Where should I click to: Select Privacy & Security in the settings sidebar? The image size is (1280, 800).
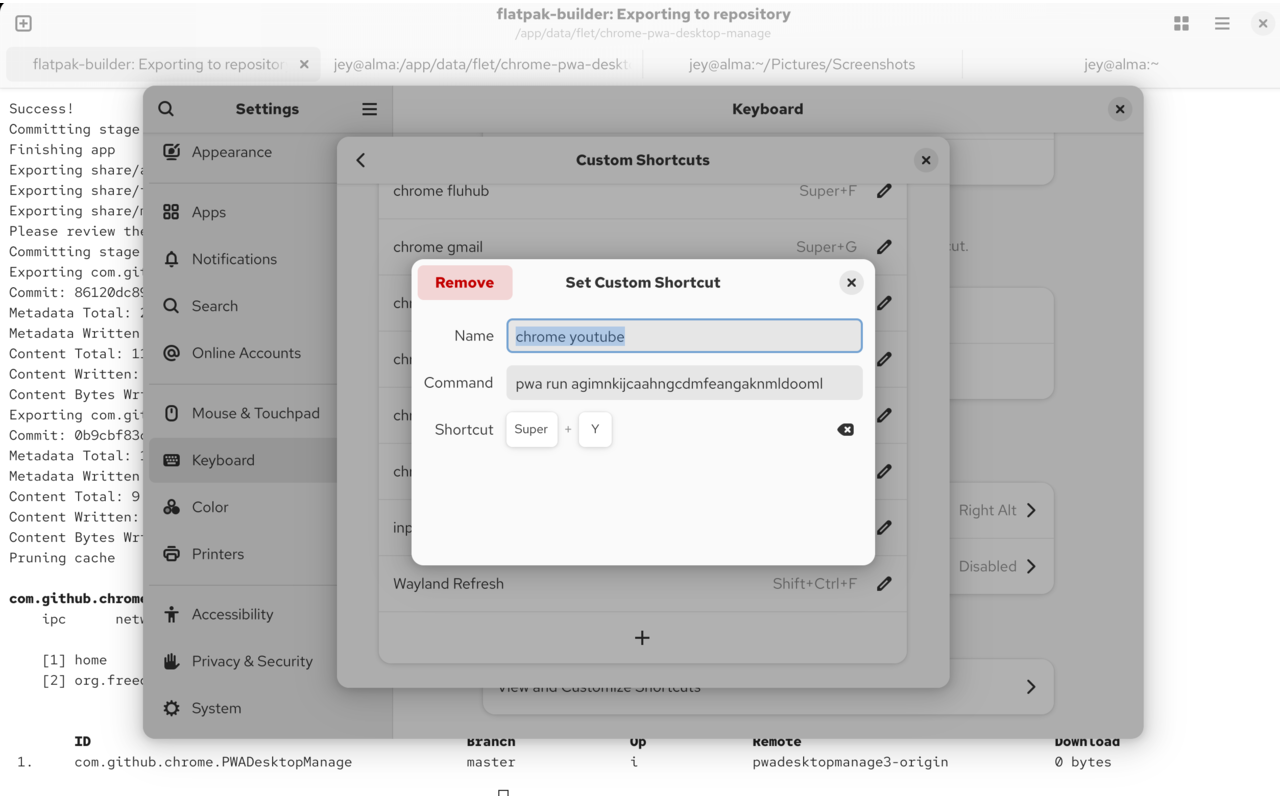click(252, 661)
